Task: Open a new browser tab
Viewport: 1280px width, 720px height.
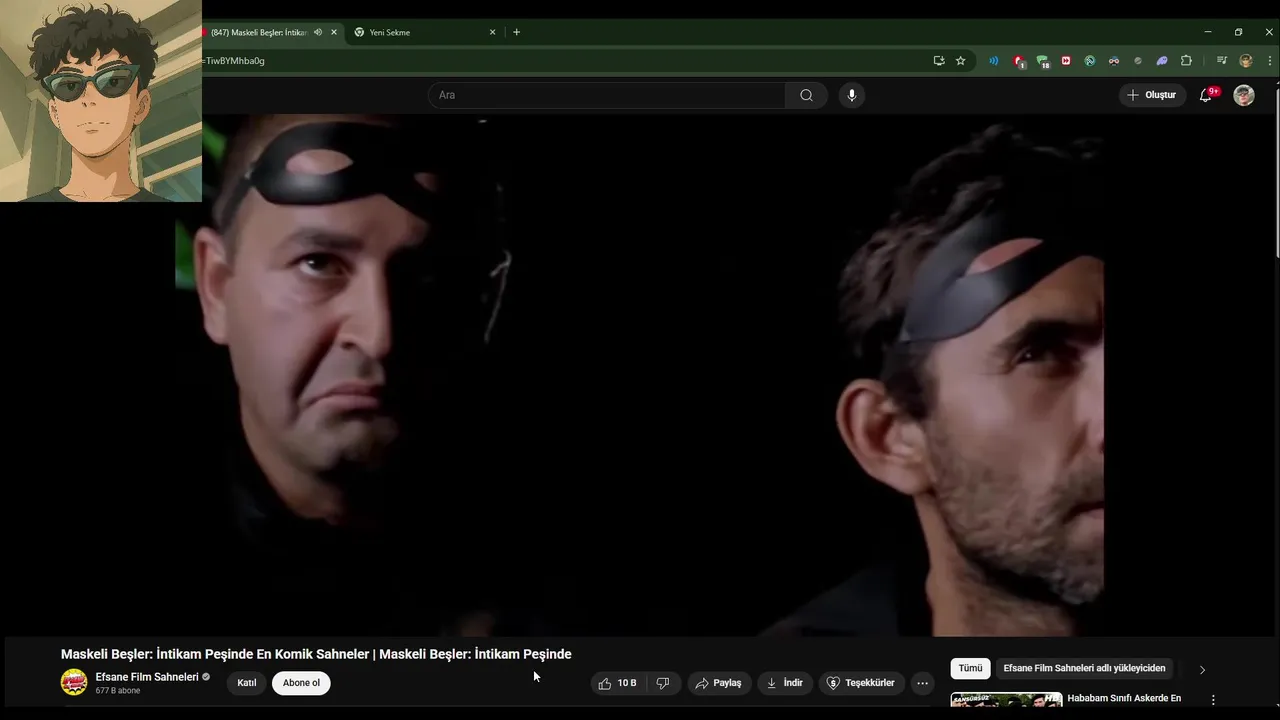Action: [516, 32]
